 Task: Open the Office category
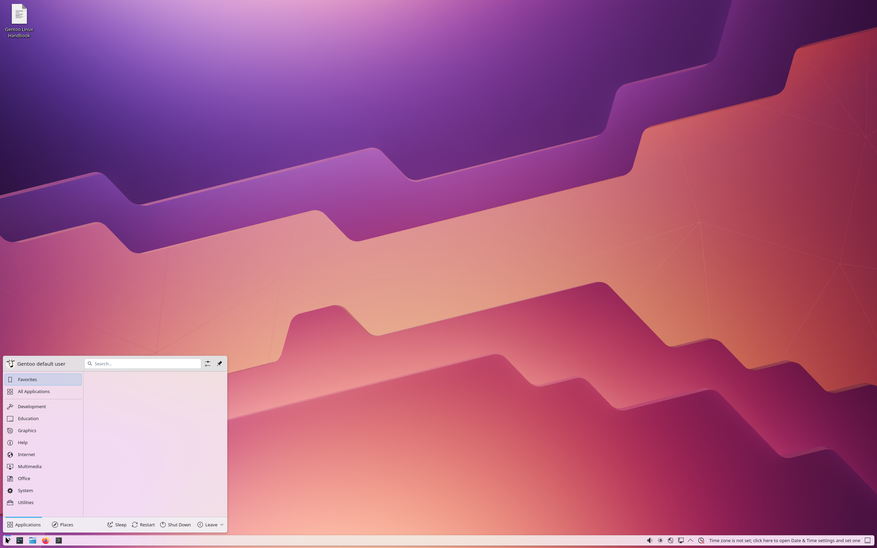pos(43,479)
